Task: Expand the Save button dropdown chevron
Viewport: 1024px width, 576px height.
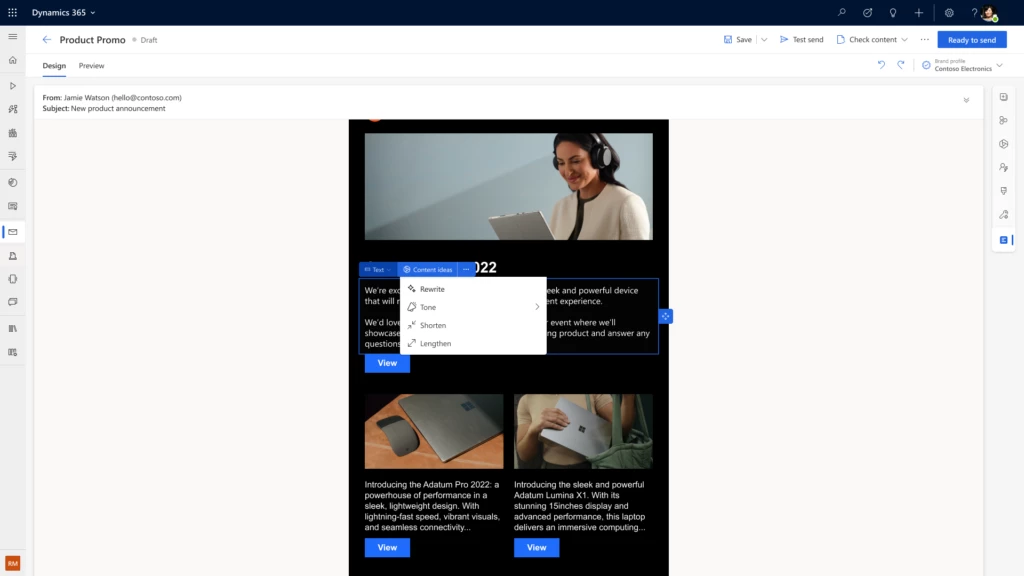Action: click(x=762, y=39)
